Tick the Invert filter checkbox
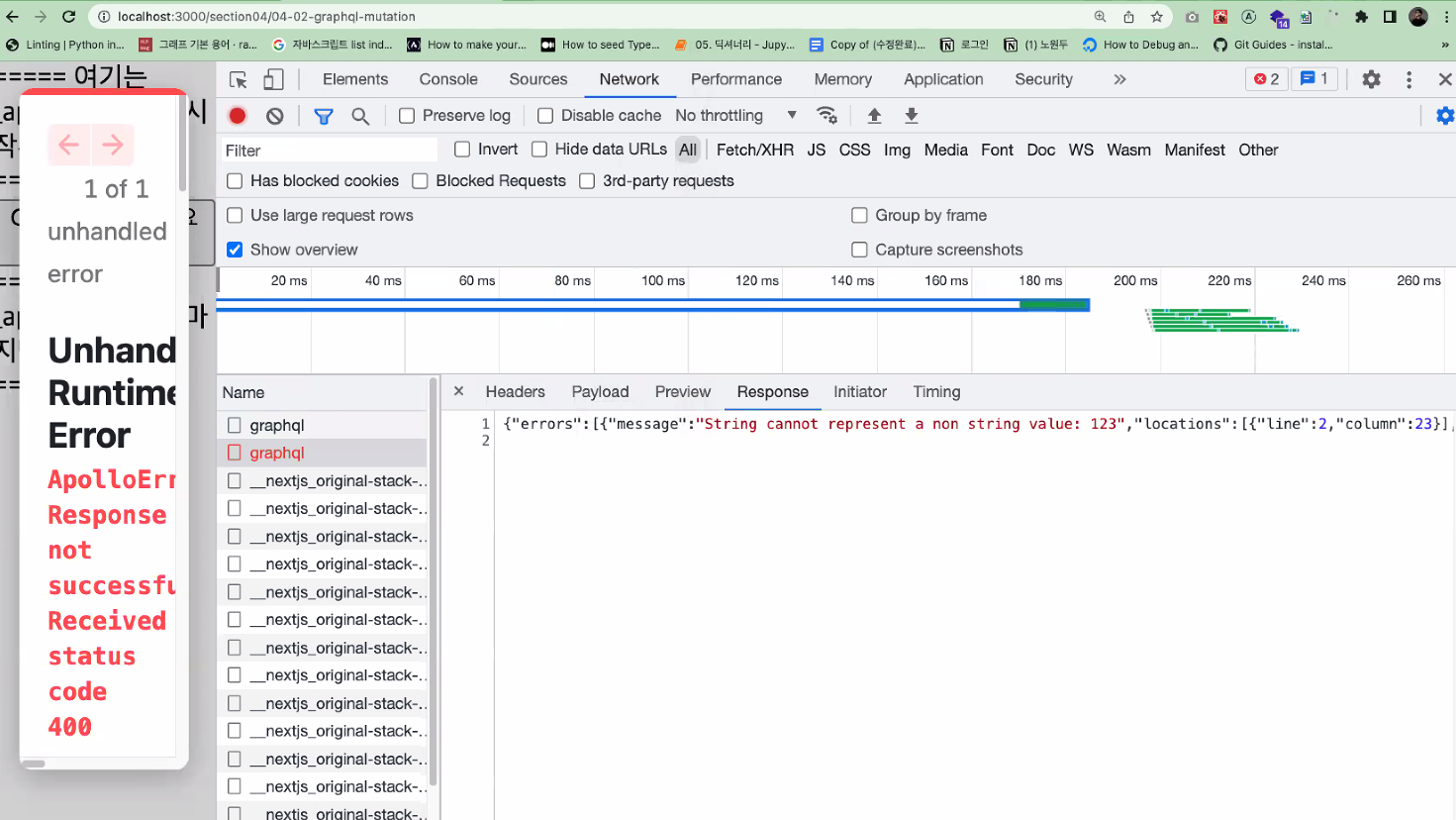 coord(462,150)
